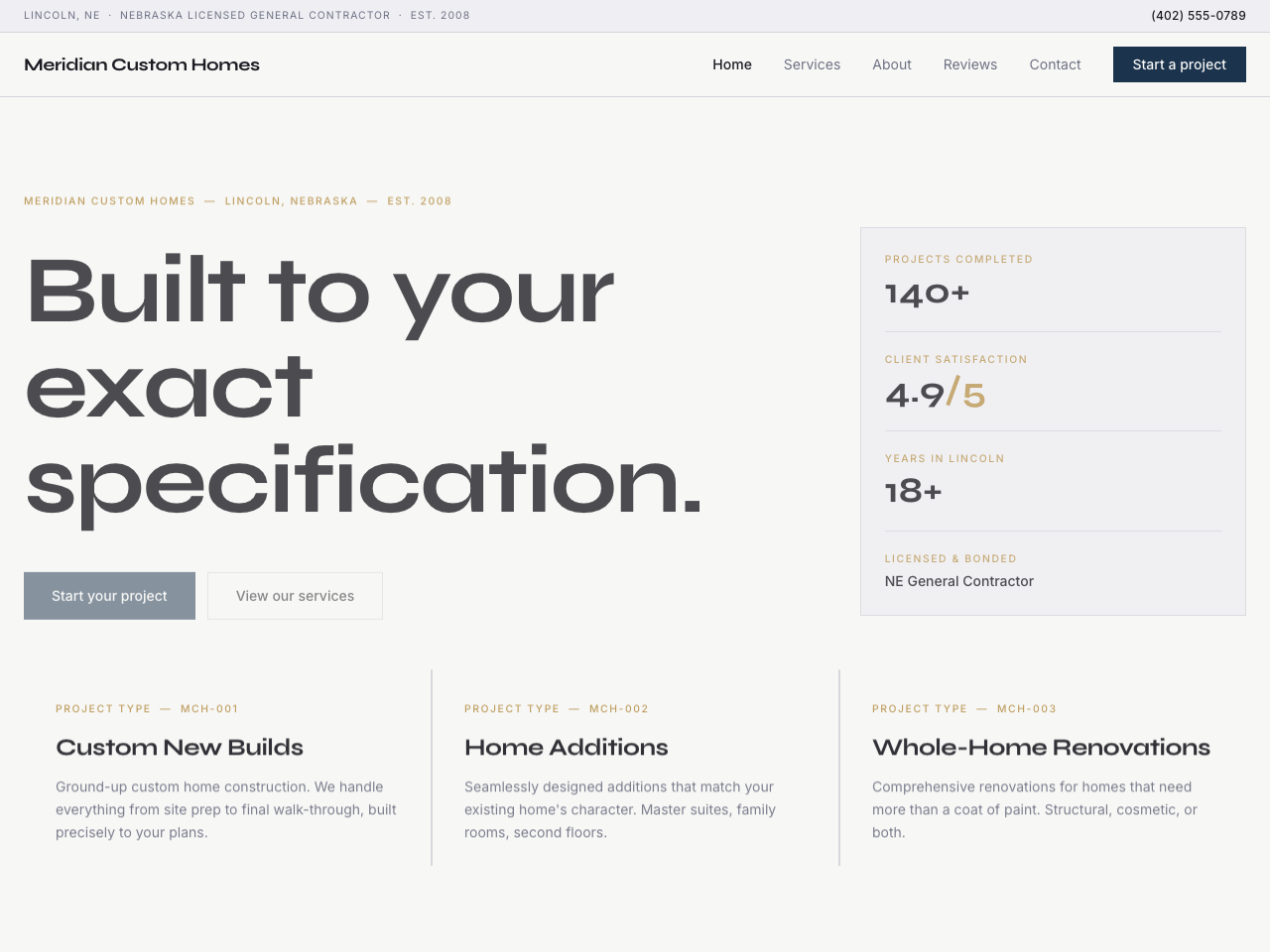Navigate to Reviews in the header

970,64
